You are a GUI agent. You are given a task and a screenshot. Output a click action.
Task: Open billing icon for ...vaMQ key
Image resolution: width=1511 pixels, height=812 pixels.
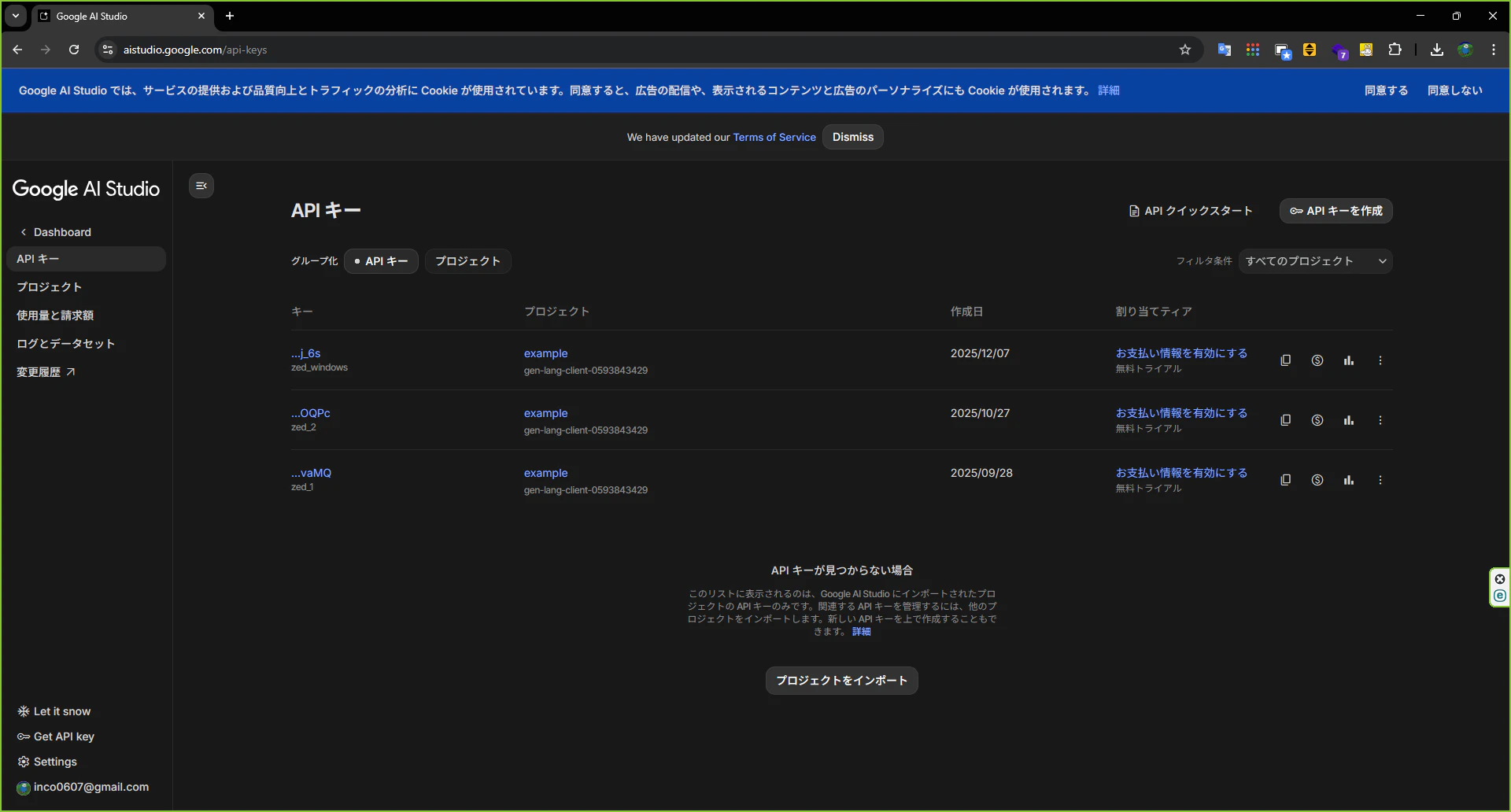click(1317, 480)
